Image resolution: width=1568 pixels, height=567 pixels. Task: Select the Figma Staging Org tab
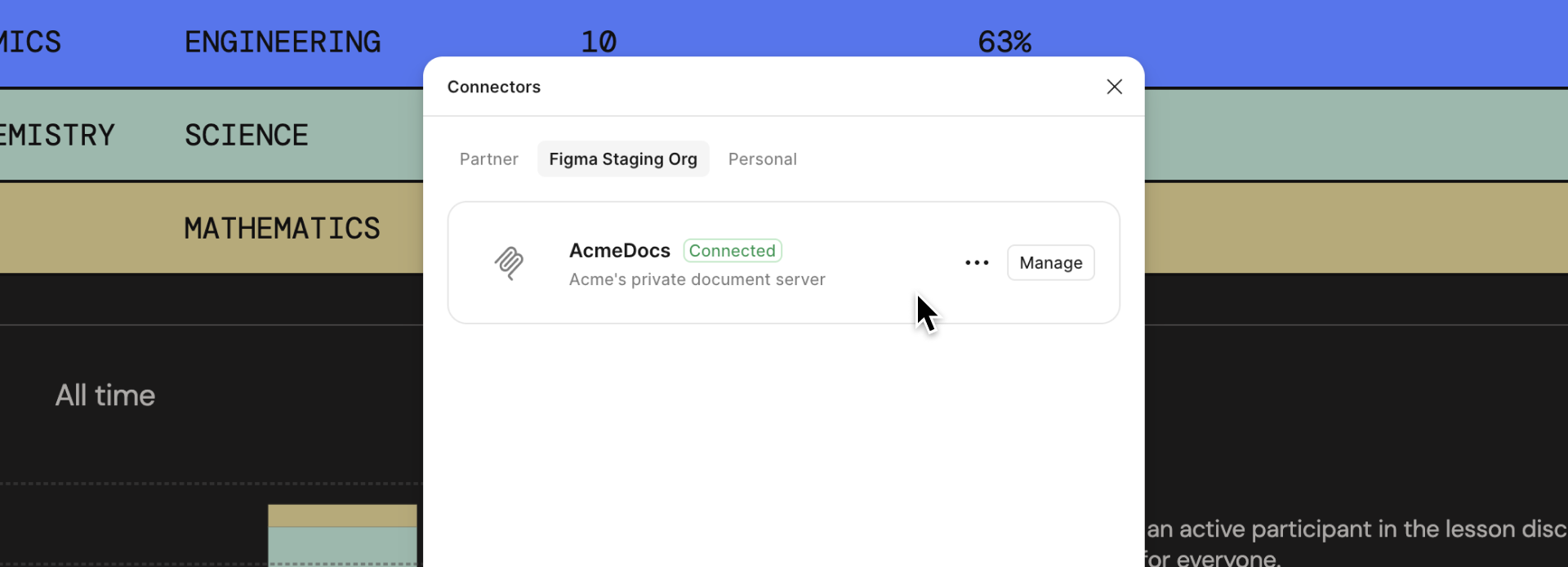pyautogui.click(x=622, y=159)
